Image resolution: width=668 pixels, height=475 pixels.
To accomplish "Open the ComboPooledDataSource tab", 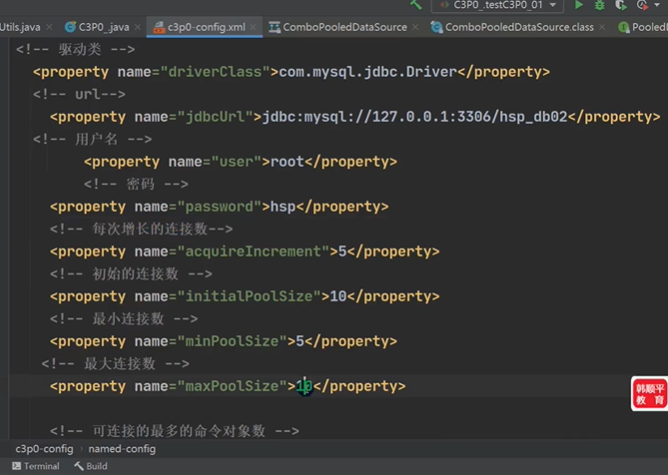I will 345,27.
